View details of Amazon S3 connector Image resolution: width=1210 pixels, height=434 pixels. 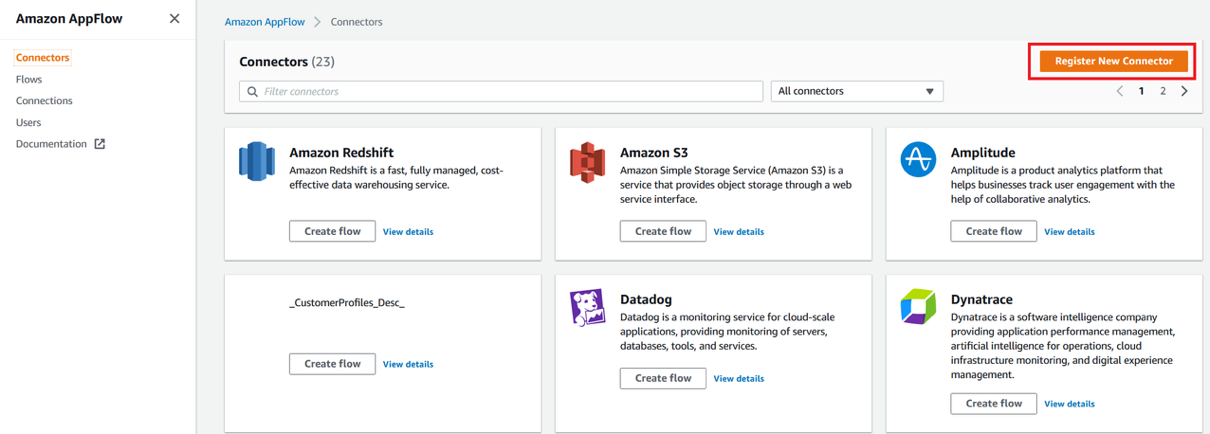tap(738, 232)
